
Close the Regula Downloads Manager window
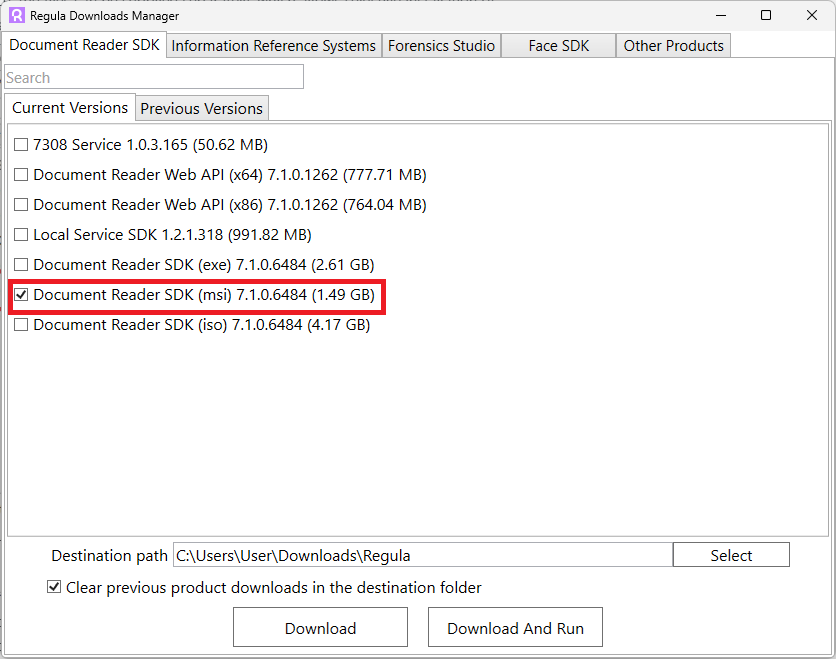tap(811, 15)
